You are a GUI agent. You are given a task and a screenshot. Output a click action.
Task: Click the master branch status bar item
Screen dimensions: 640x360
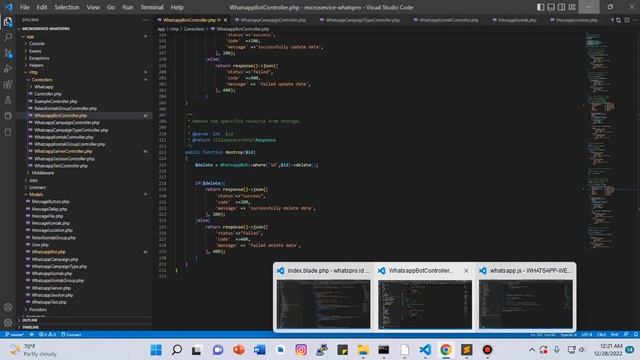(14, 335)
